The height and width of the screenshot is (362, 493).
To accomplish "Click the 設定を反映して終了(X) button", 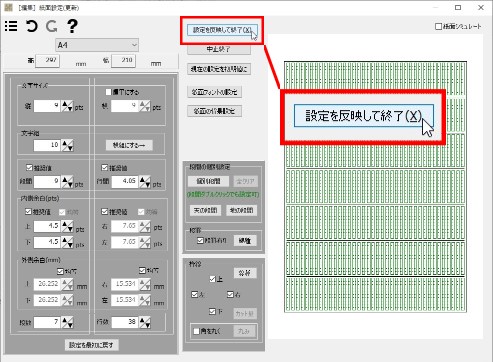I will 222,30.
